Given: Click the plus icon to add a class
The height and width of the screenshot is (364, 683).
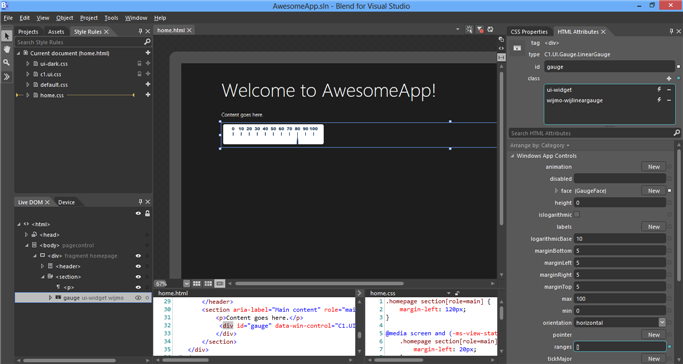Looking at the screenshot, I should [669, 78].
